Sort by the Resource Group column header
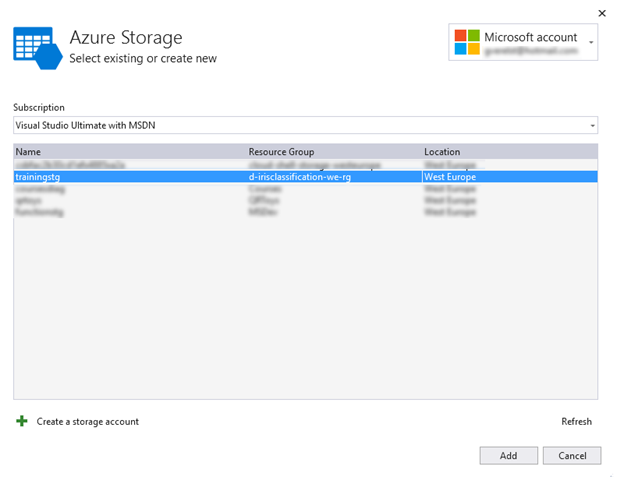Screen dimensions: 624x477 click(281, 152)
